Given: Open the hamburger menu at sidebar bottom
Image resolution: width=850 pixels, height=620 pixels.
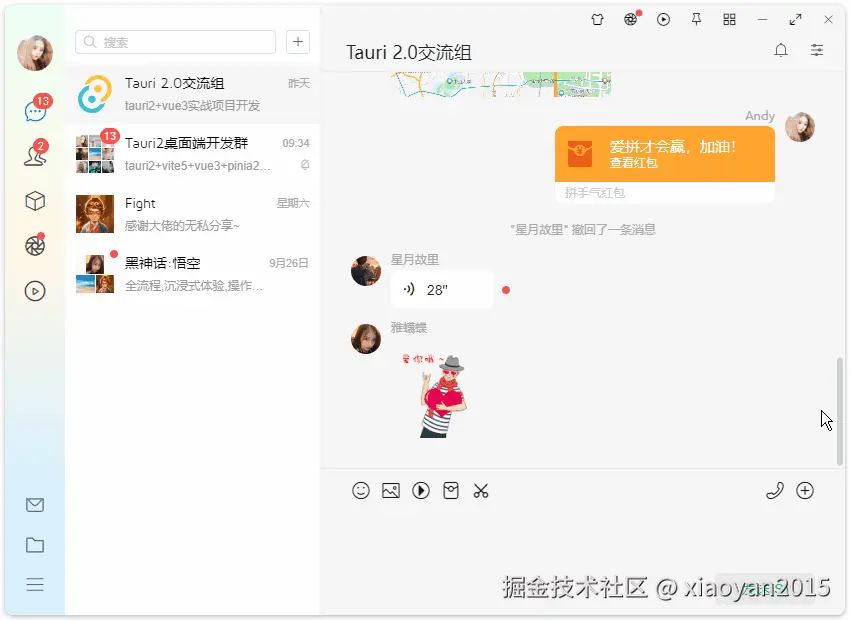Looking at the screenshot, I should (x=35, y=586).
